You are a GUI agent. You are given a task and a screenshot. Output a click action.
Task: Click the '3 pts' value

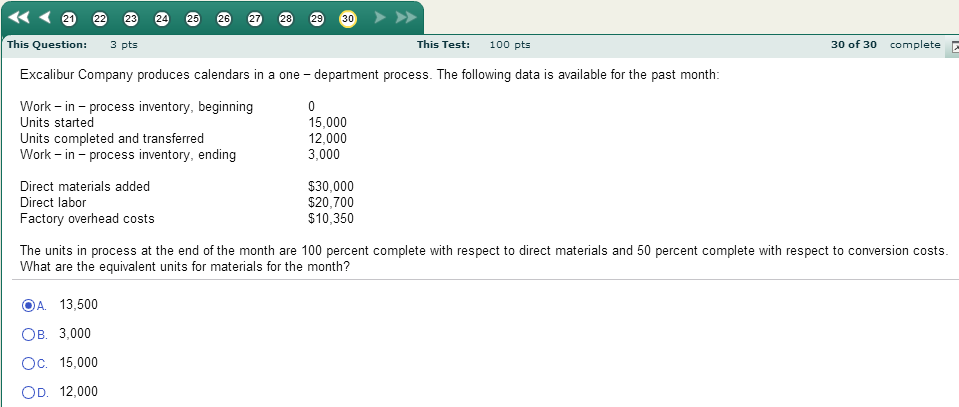tap(124, 45)
